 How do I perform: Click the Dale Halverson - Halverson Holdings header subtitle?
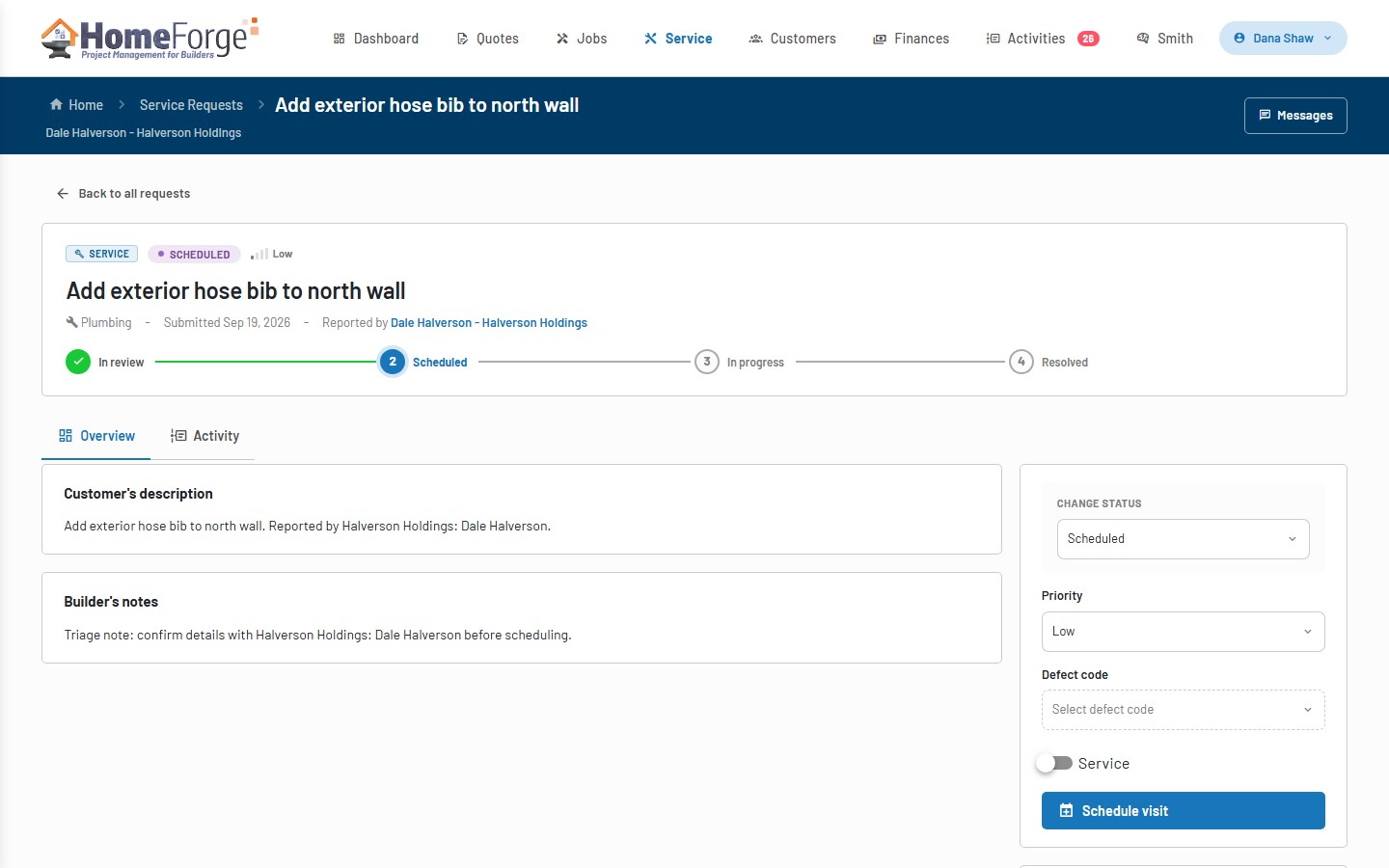tap(144, 133)
